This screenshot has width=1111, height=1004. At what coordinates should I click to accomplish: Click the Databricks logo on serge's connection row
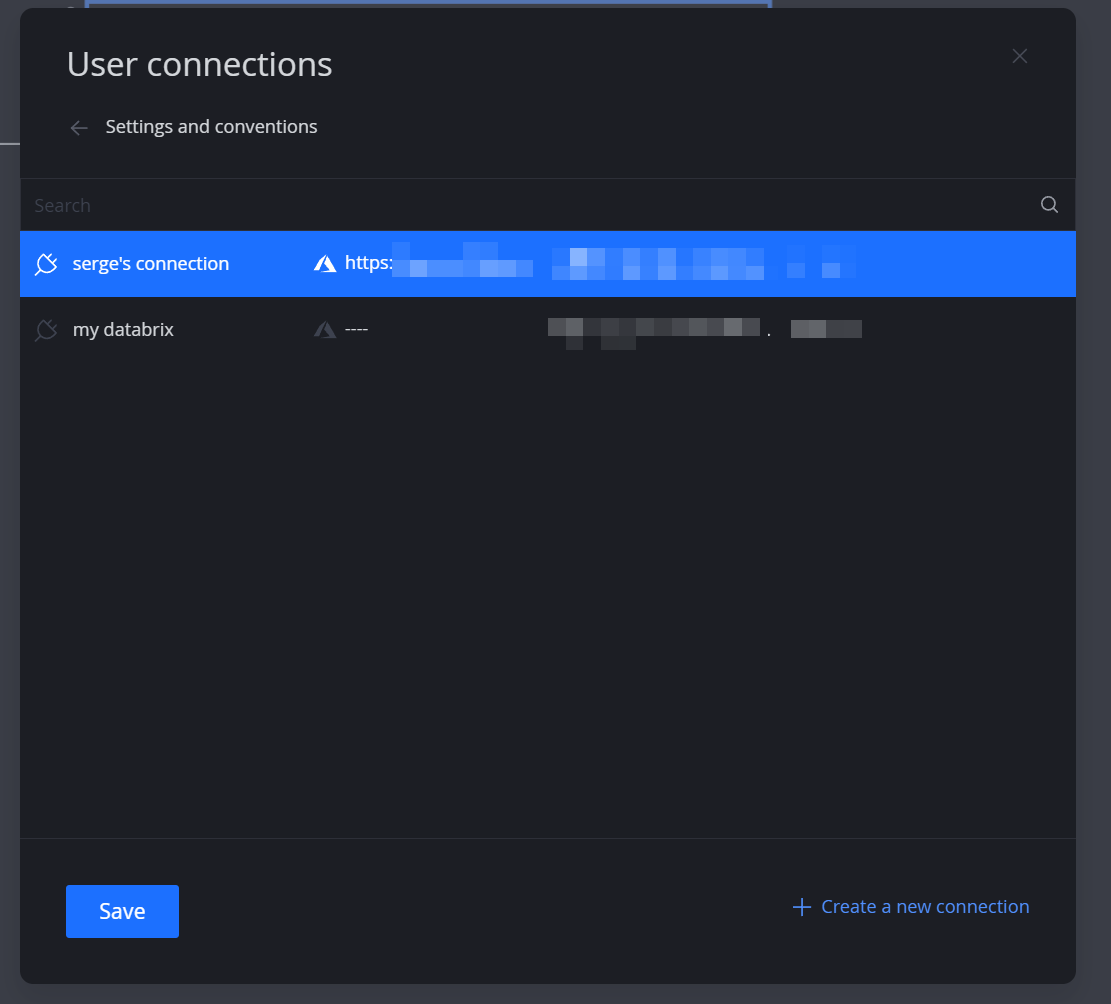(325, 263)
